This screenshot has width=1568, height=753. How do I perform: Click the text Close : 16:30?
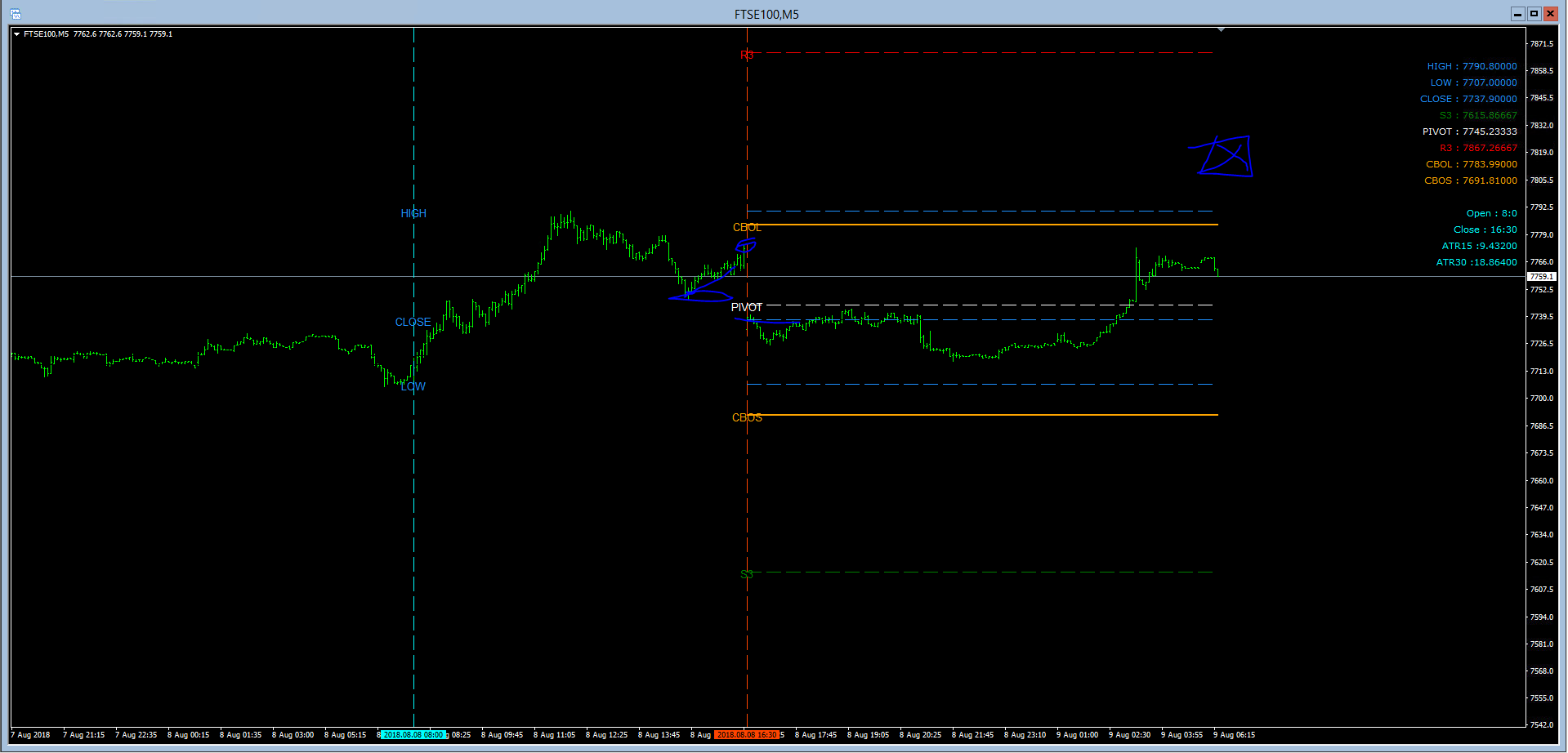click(1485, 229)
